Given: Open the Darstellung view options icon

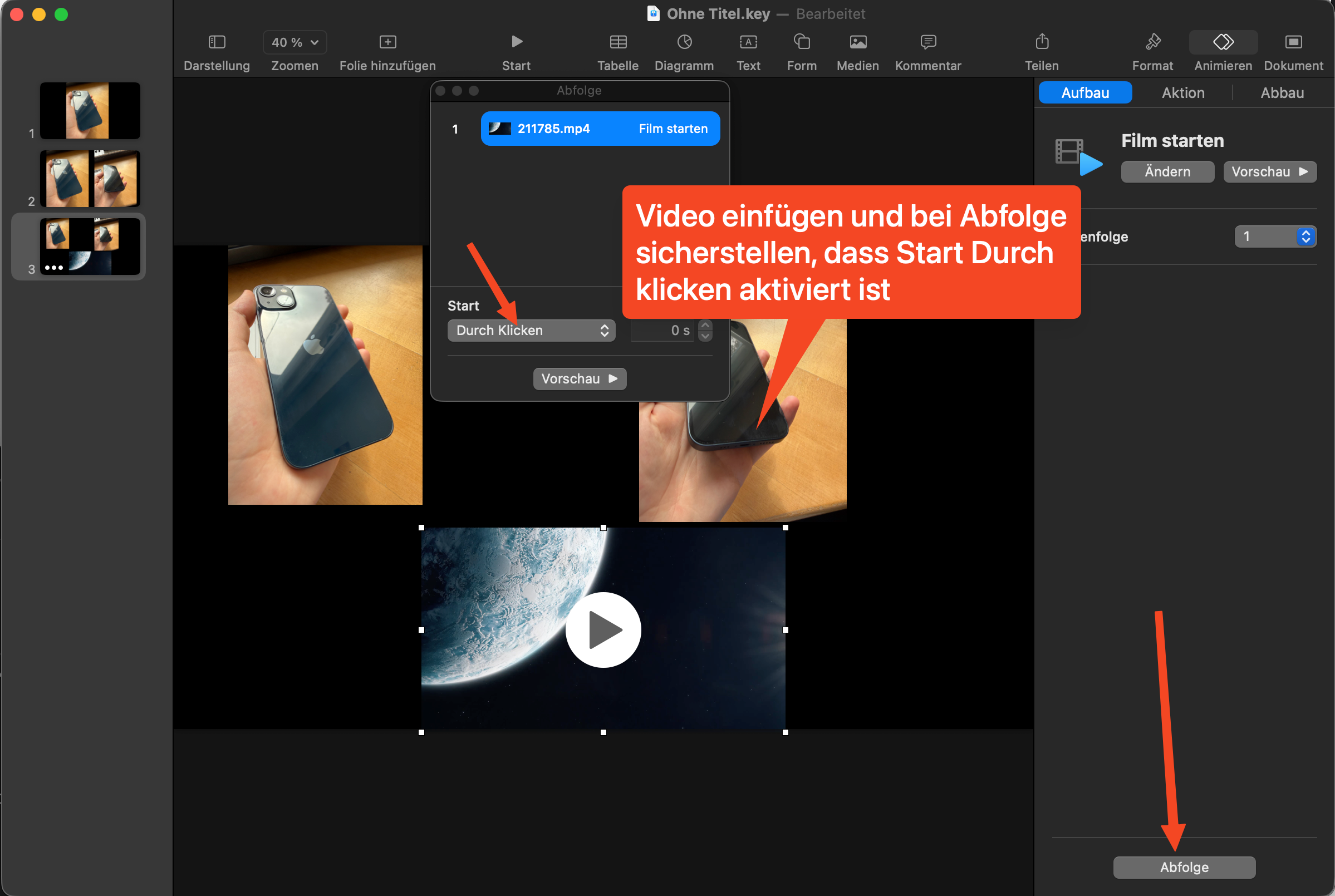Looking at the screenshot, I should tap(217, 42).
